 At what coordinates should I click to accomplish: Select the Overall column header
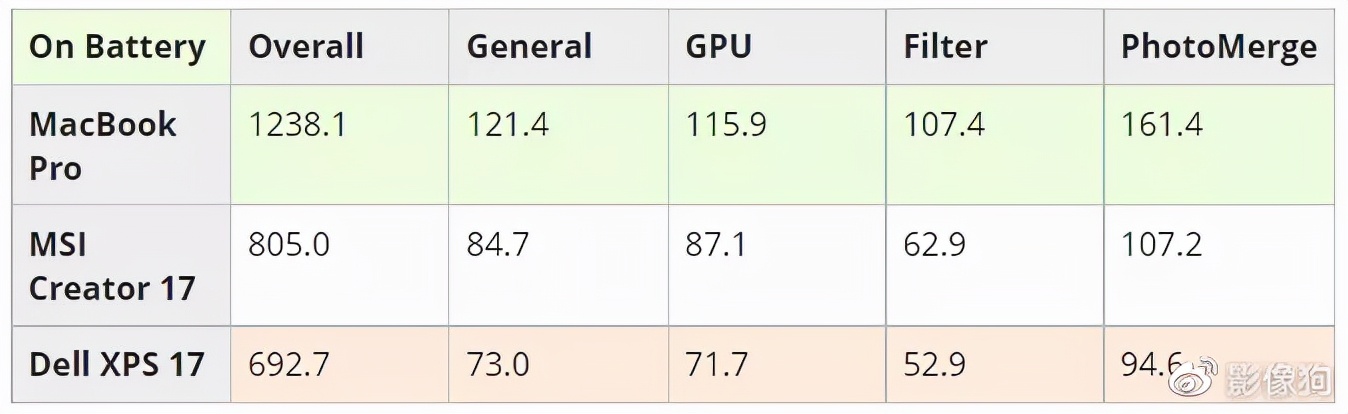click(306, 47)
